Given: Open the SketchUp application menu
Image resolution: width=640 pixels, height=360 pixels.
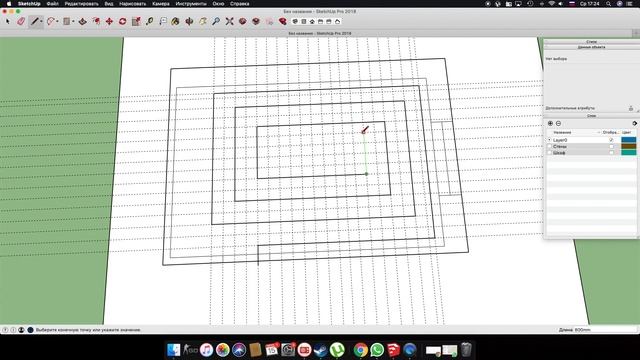Looking at the screenshot, I should [29, 4].
